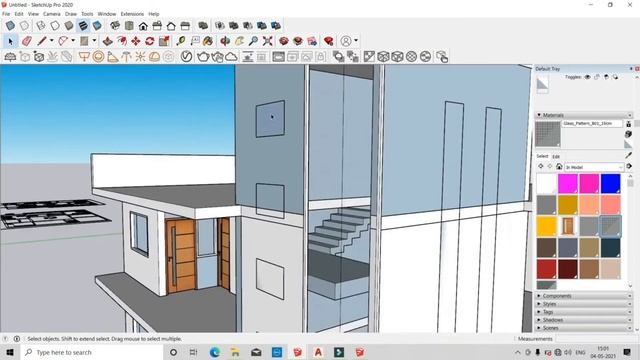Choose the Line pencil tool

tap(42, 41)
